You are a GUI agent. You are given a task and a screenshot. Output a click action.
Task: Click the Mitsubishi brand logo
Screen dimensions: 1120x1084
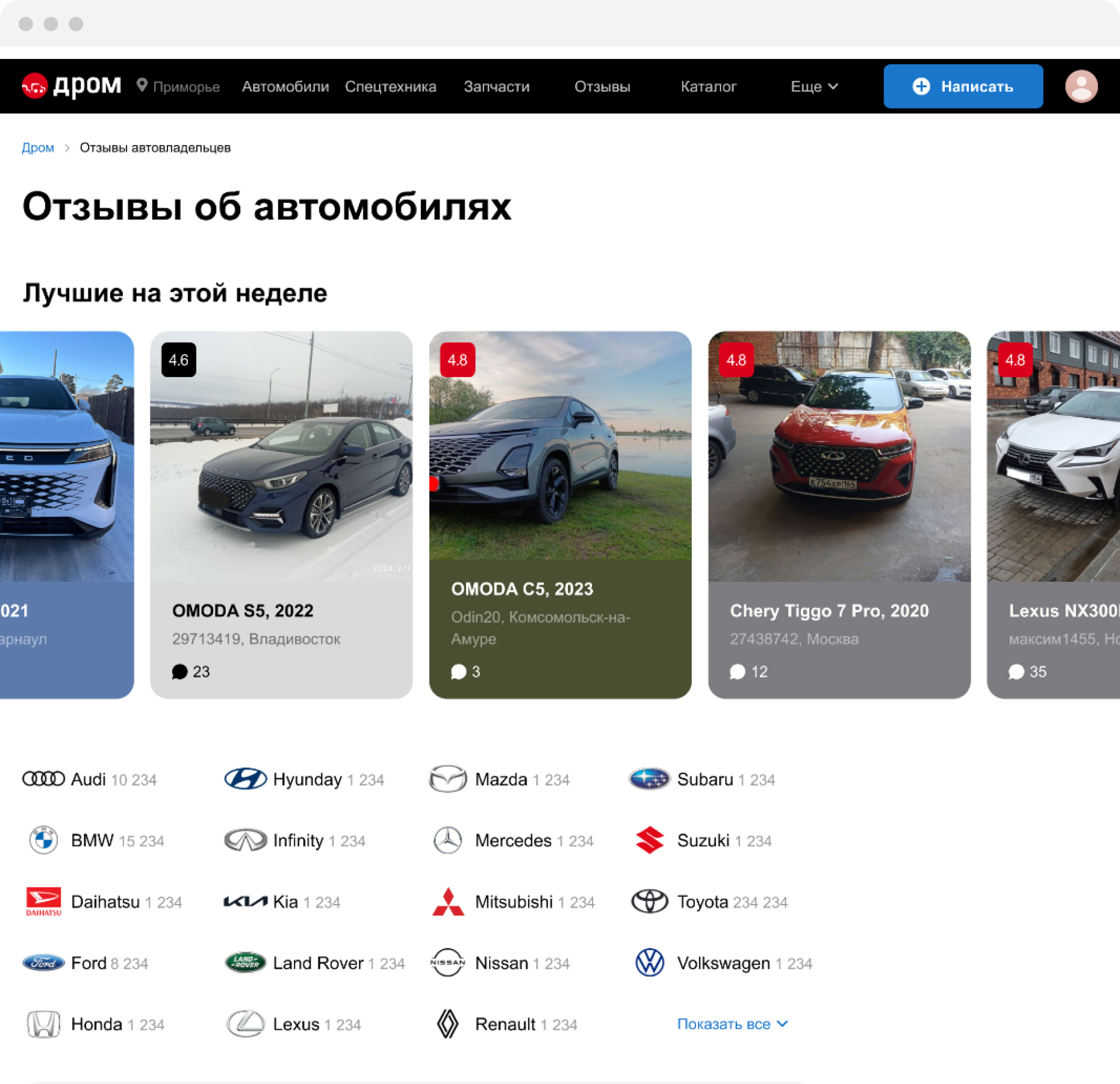448,902
